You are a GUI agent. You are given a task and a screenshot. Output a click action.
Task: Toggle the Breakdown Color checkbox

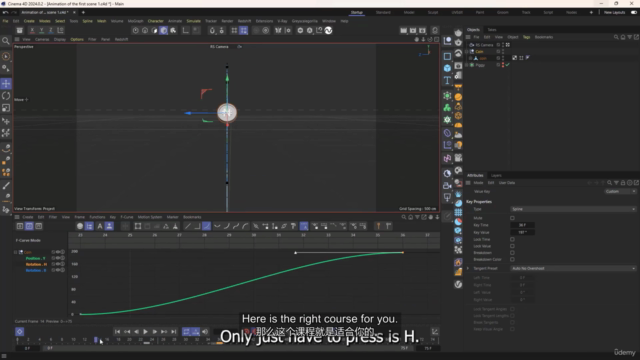512,259
